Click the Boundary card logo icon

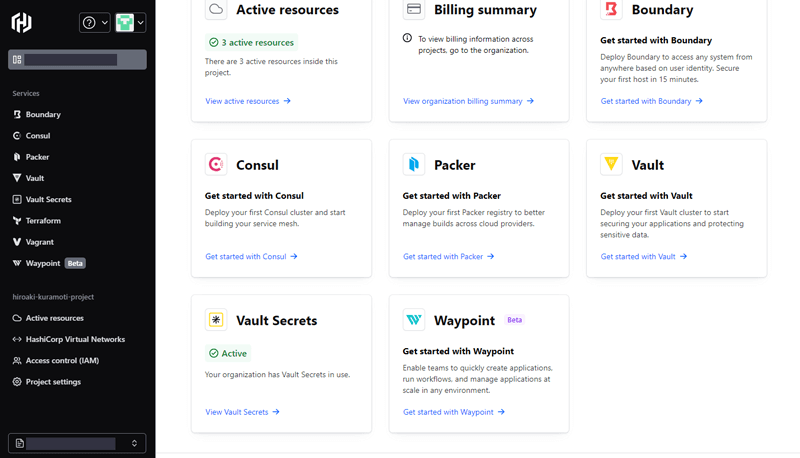[x=611, y=9]
